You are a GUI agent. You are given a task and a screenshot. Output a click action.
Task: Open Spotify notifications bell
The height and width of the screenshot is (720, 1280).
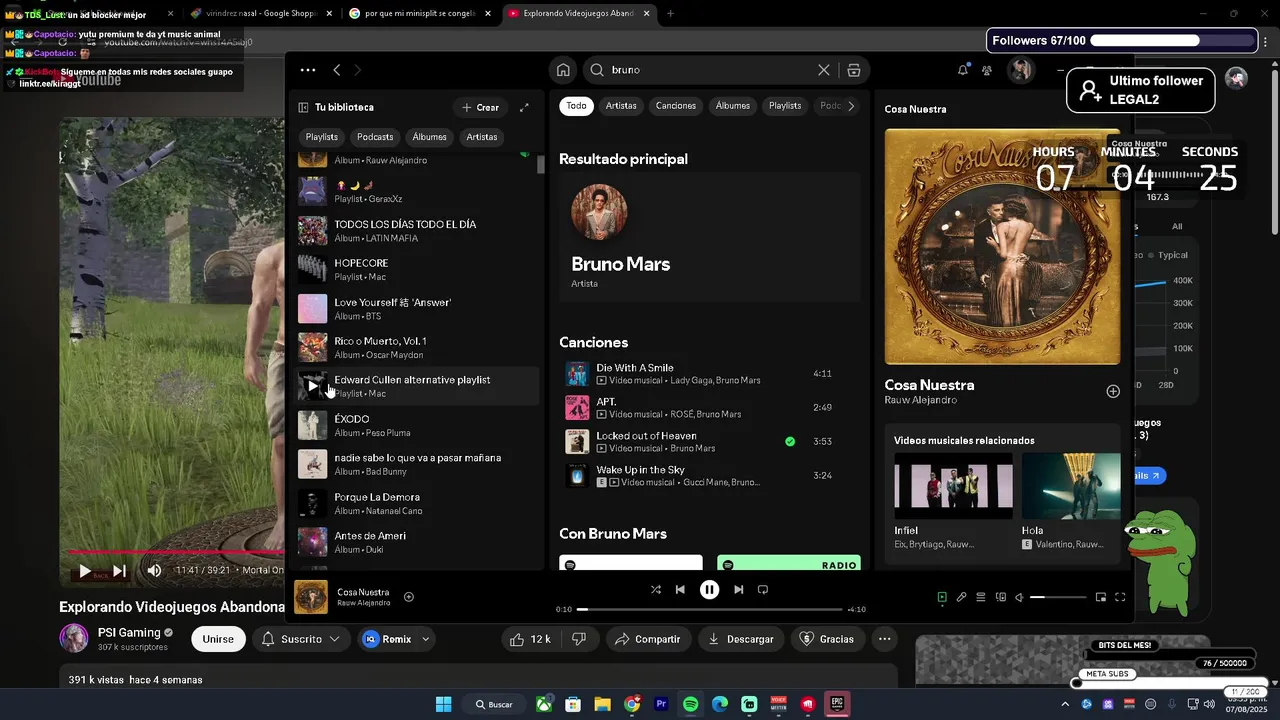(x=963, y=70)
